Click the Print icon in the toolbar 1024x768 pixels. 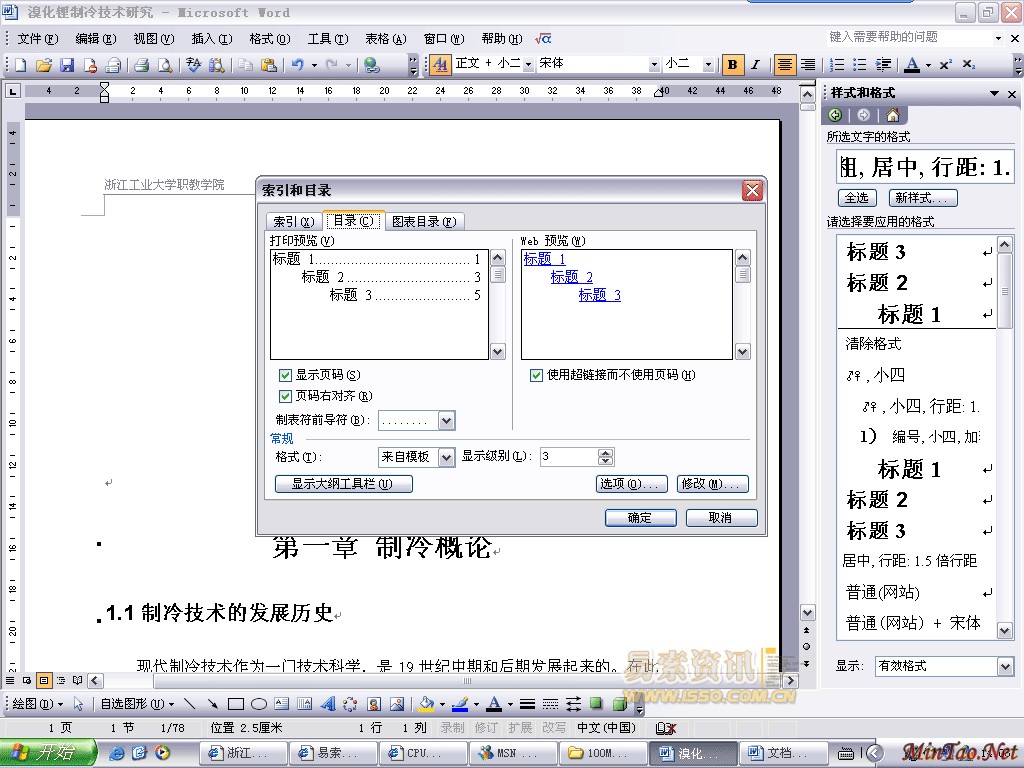(x=141, y=65)
